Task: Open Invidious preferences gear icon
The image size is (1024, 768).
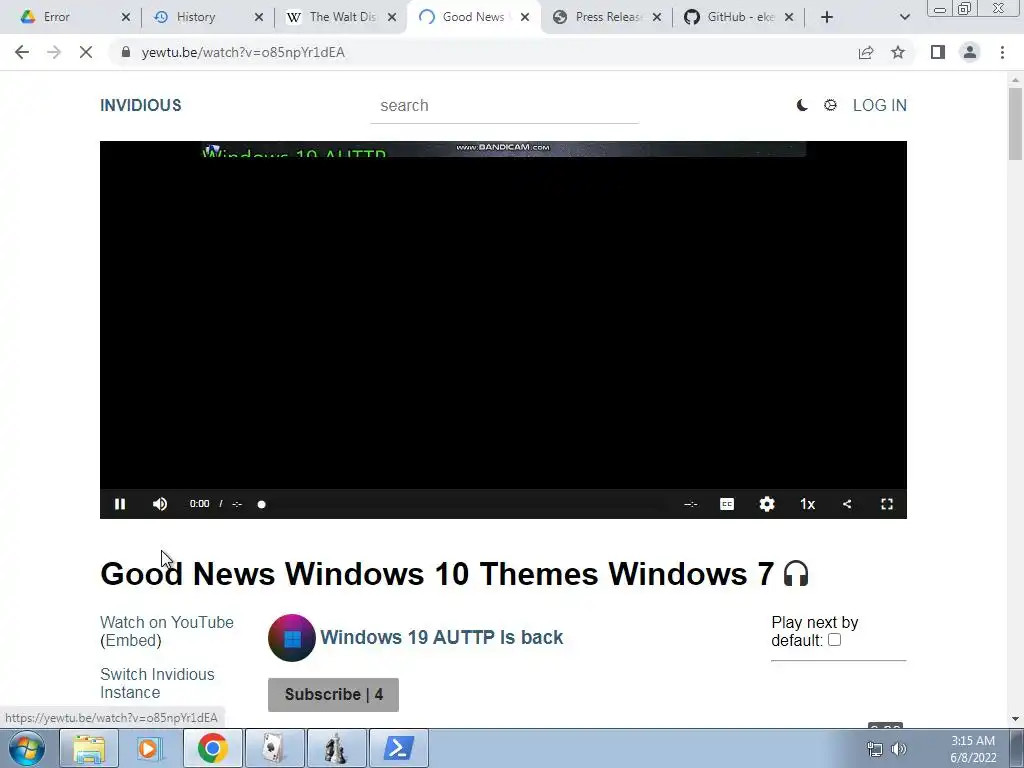Action: pyautogui.click(x=830, y=105)
